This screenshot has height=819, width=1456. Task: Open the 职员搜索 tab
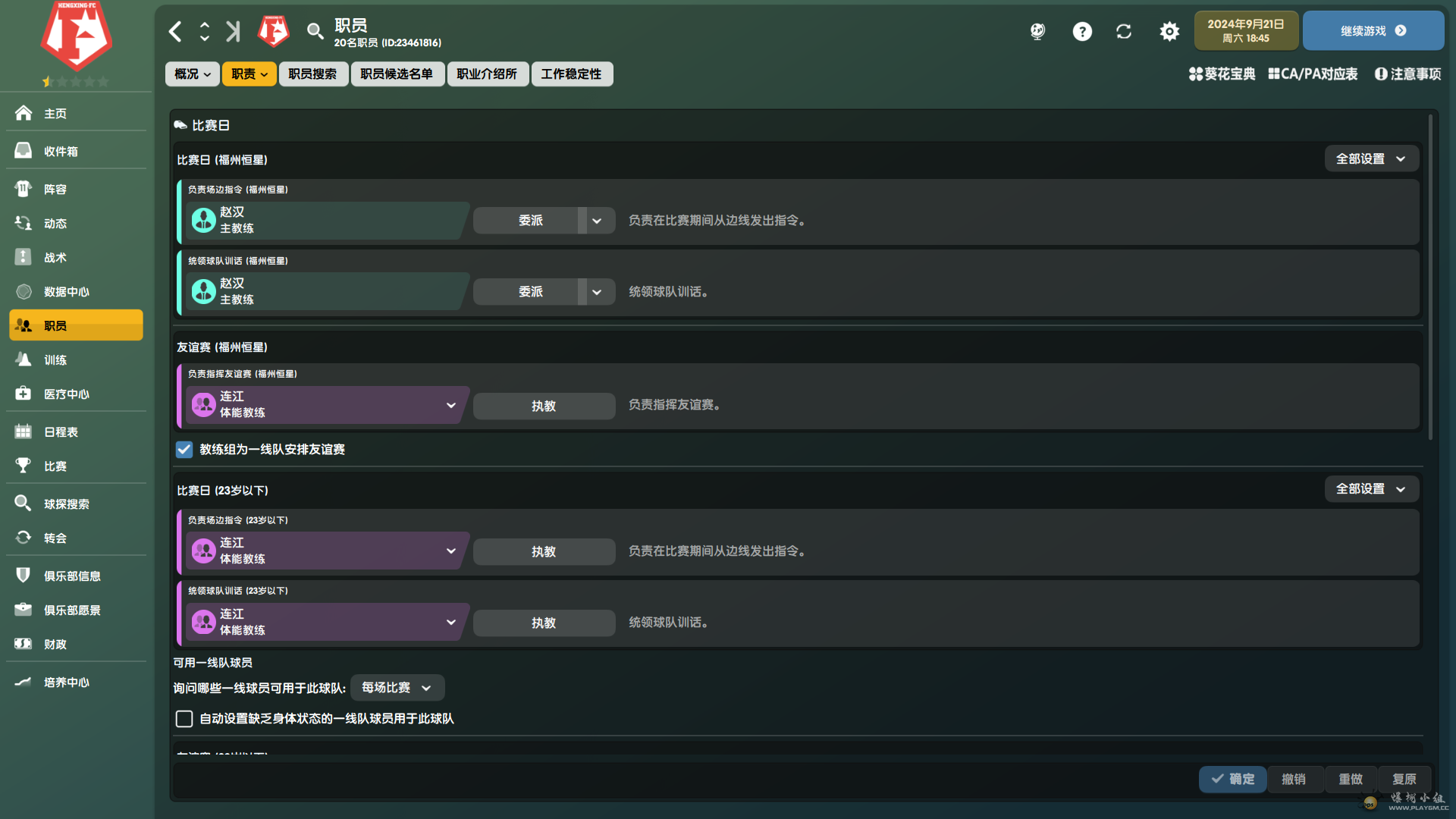[x=312, y=74]
